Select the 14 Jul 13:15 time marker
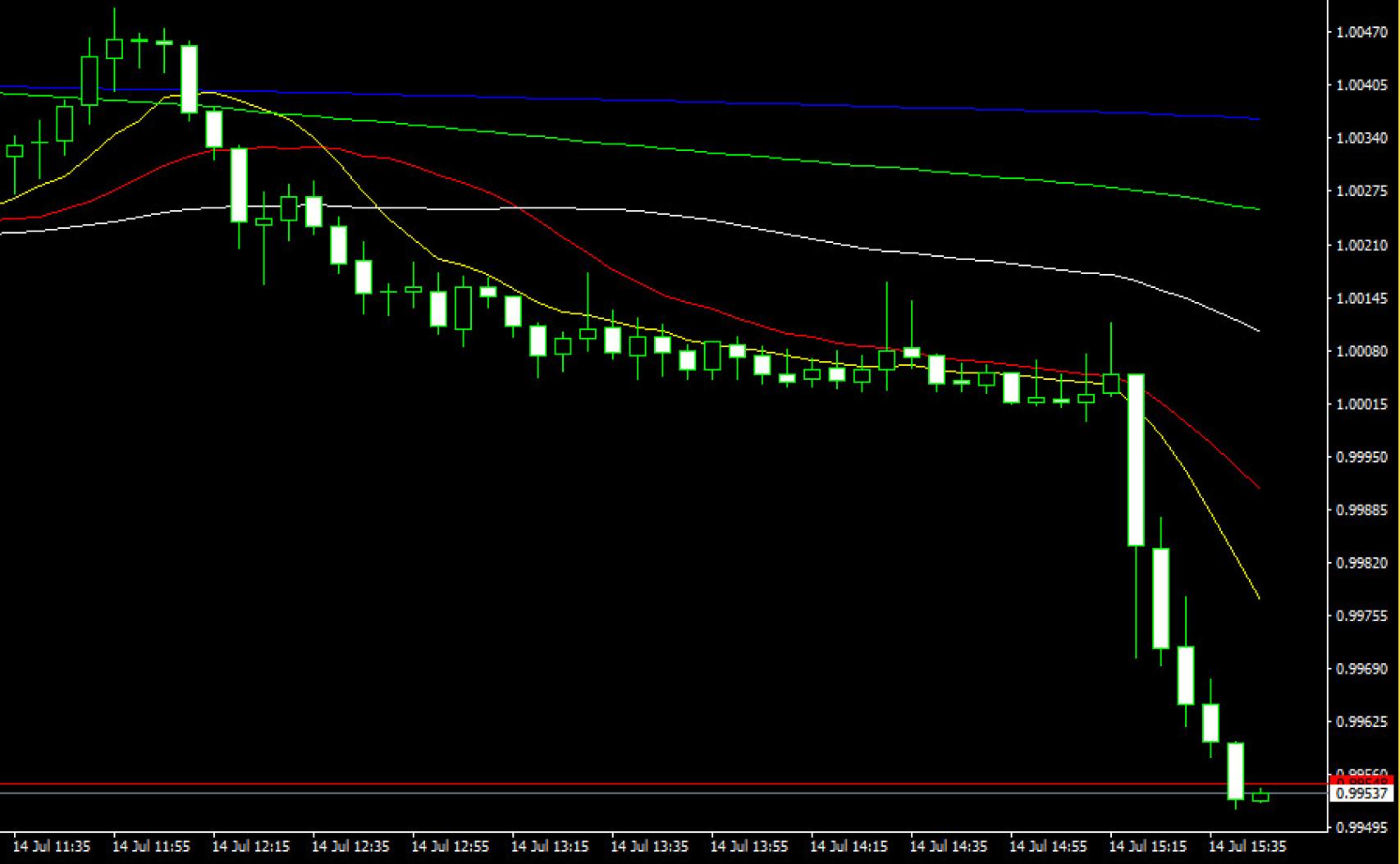Image resolution: width=1400 pixels, height=864 pixels. (550, 846)
